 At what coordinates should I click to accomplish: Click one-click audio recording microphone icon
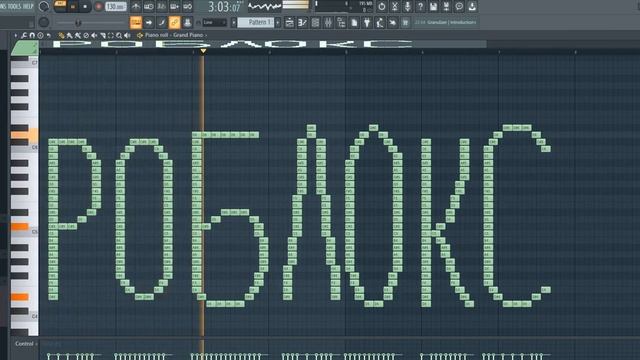(407, 7)
